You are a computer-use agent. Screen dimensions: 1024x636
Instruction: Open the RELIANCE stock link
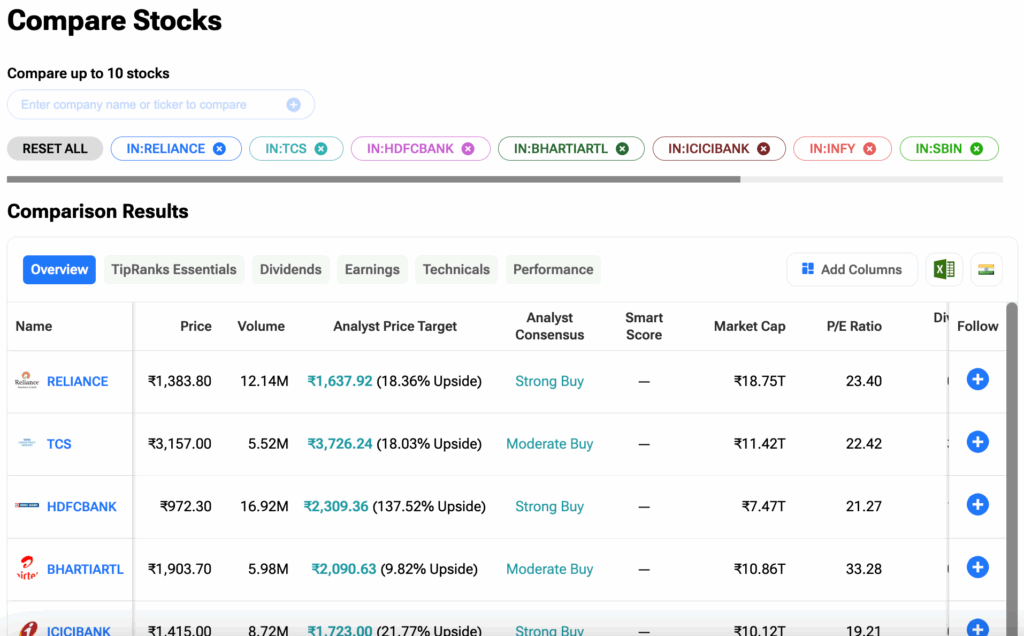[77, 381]
